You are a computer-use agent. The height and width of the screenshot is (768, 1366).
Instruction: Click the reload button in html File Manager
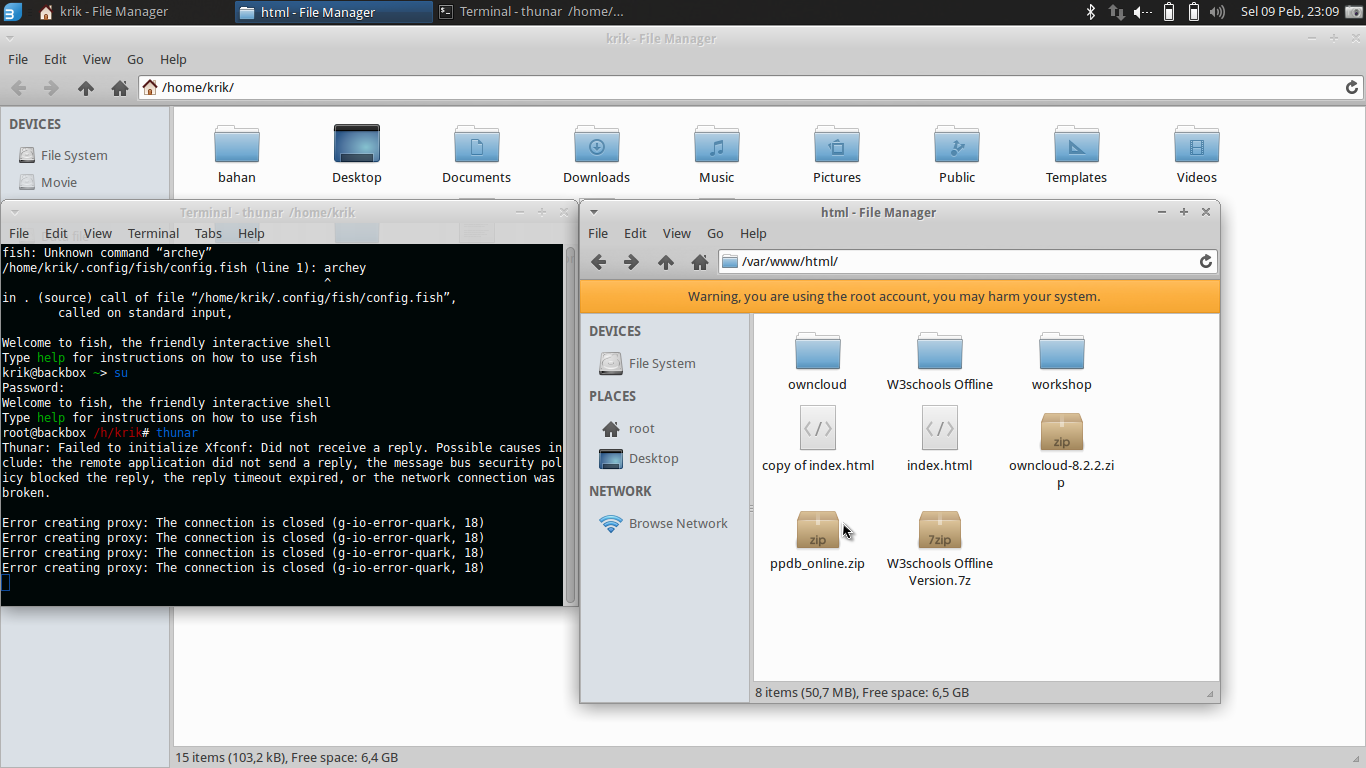[x=1206, y=262]
